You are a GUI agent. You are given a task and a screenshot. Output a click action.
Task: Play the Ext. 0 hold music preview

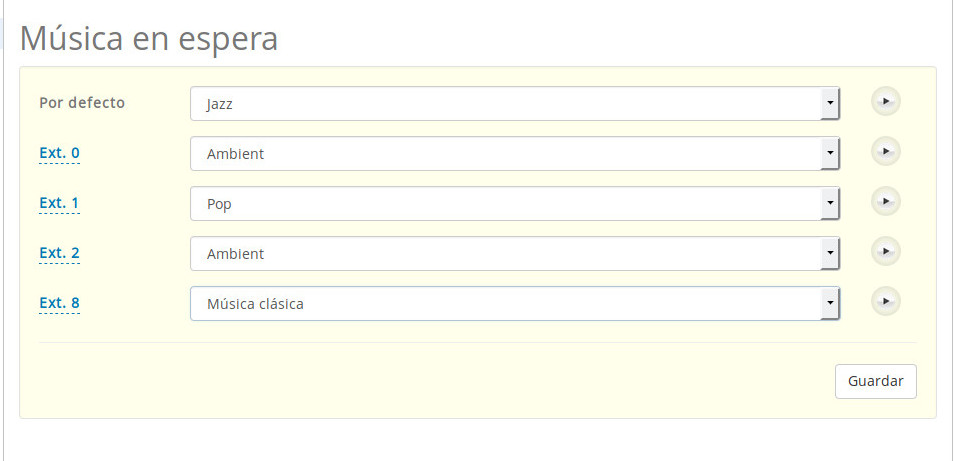[885, 152]
